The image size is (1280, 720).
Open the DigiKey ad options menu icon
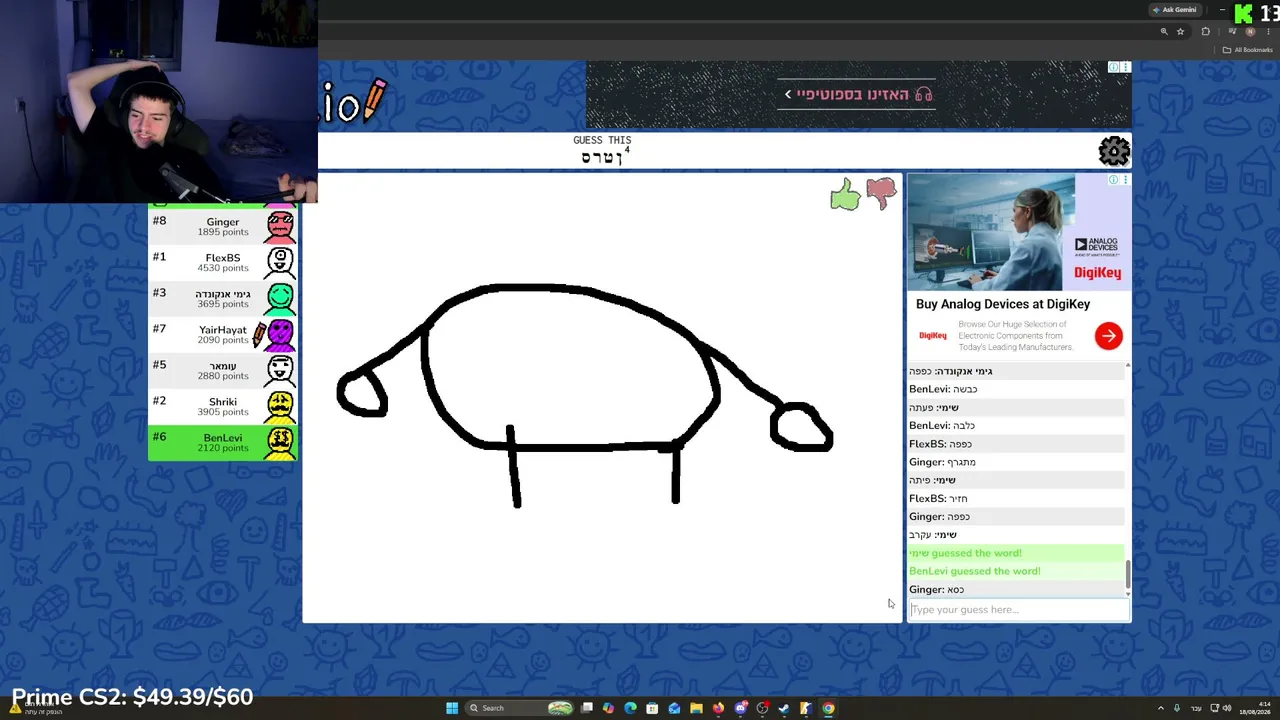pyautogui.click(x=1126, y=180)
